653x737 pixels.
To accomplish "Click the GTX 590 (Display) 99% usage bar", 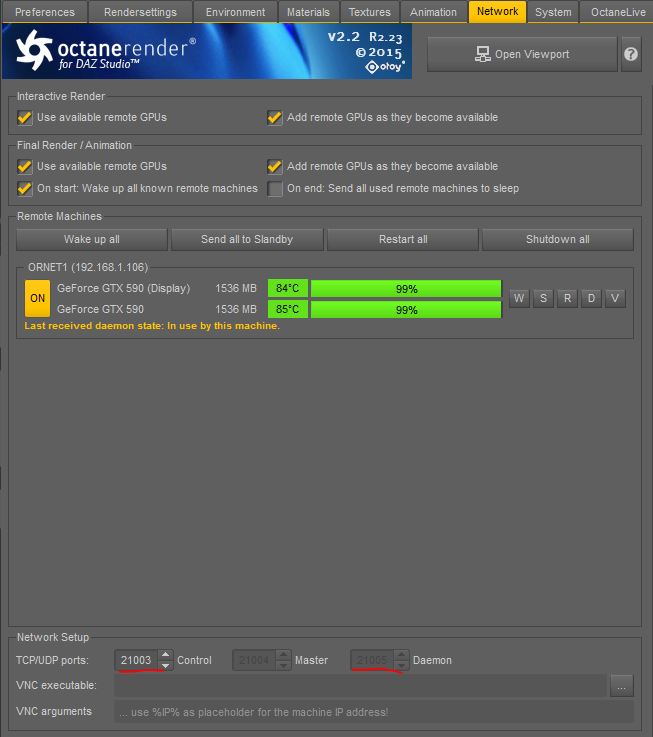I will pyautogui.click(x=406, y=289).
